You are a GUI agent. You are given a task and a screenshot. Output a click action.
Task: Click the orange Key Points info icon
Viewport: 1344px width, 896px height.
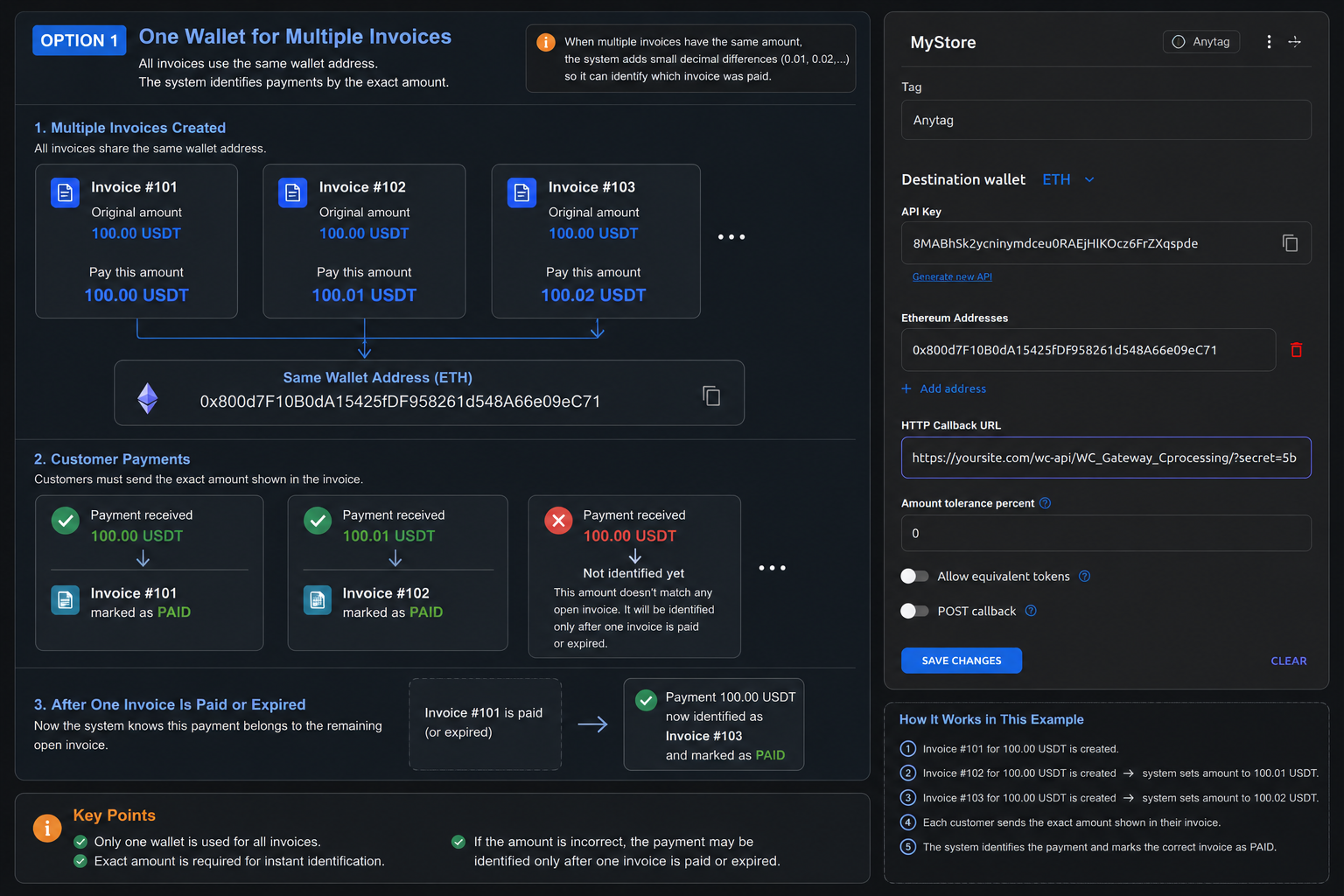pyautogui.click(x=47, y=828)
